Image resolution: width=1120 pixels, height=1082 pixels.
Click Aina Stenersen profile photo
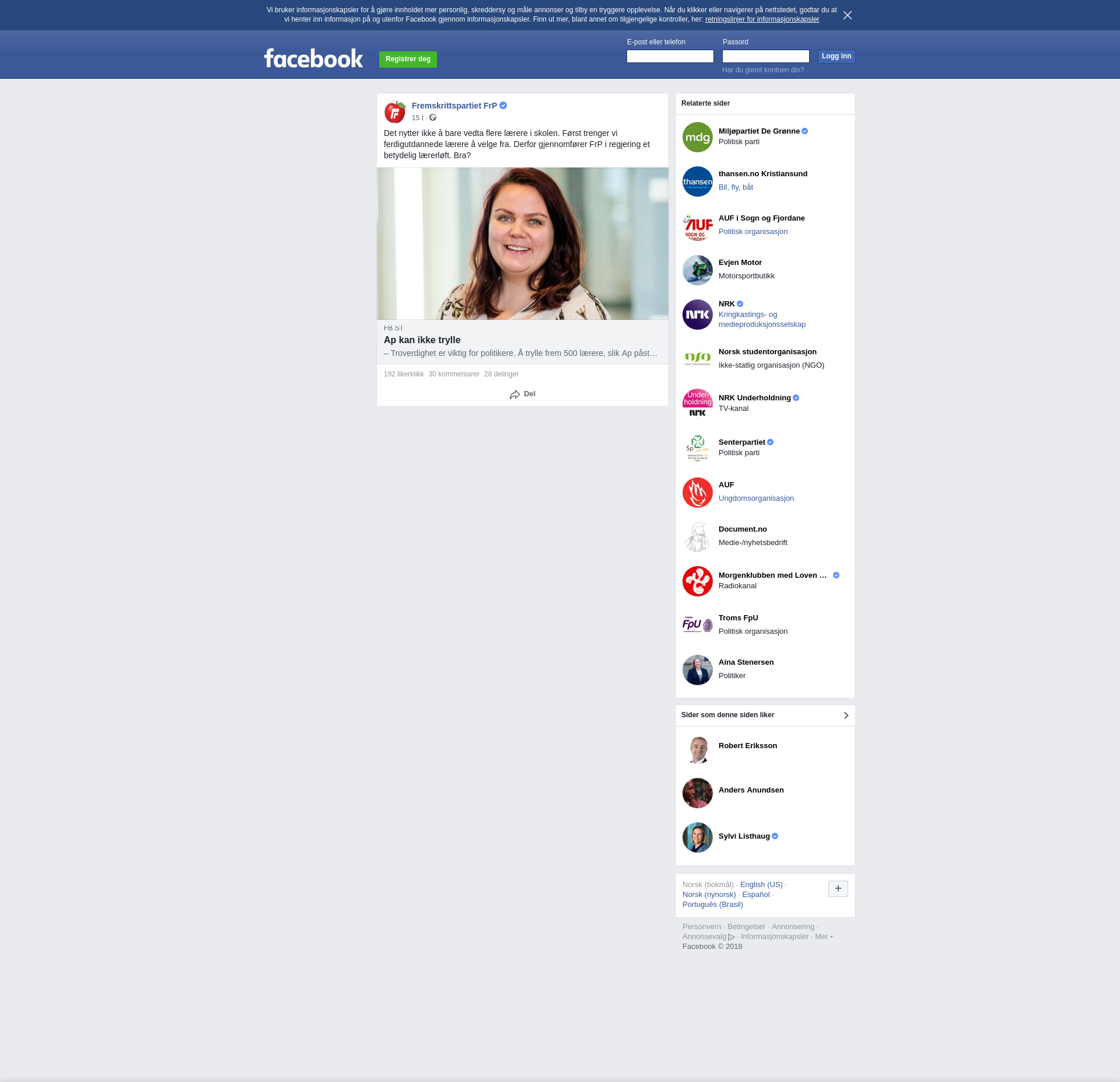click(698, 669)
